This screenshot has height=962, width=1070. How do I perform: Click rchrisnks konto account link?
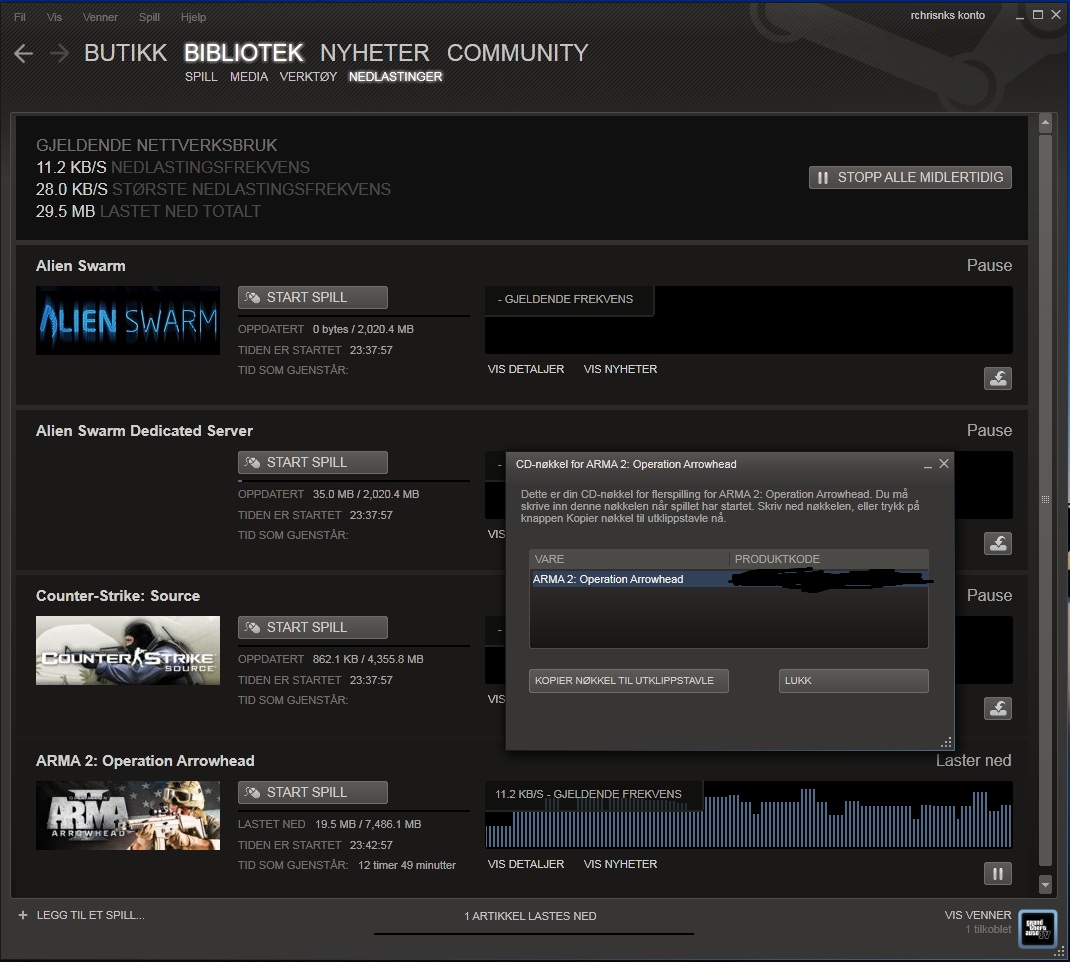pos(947,15)
